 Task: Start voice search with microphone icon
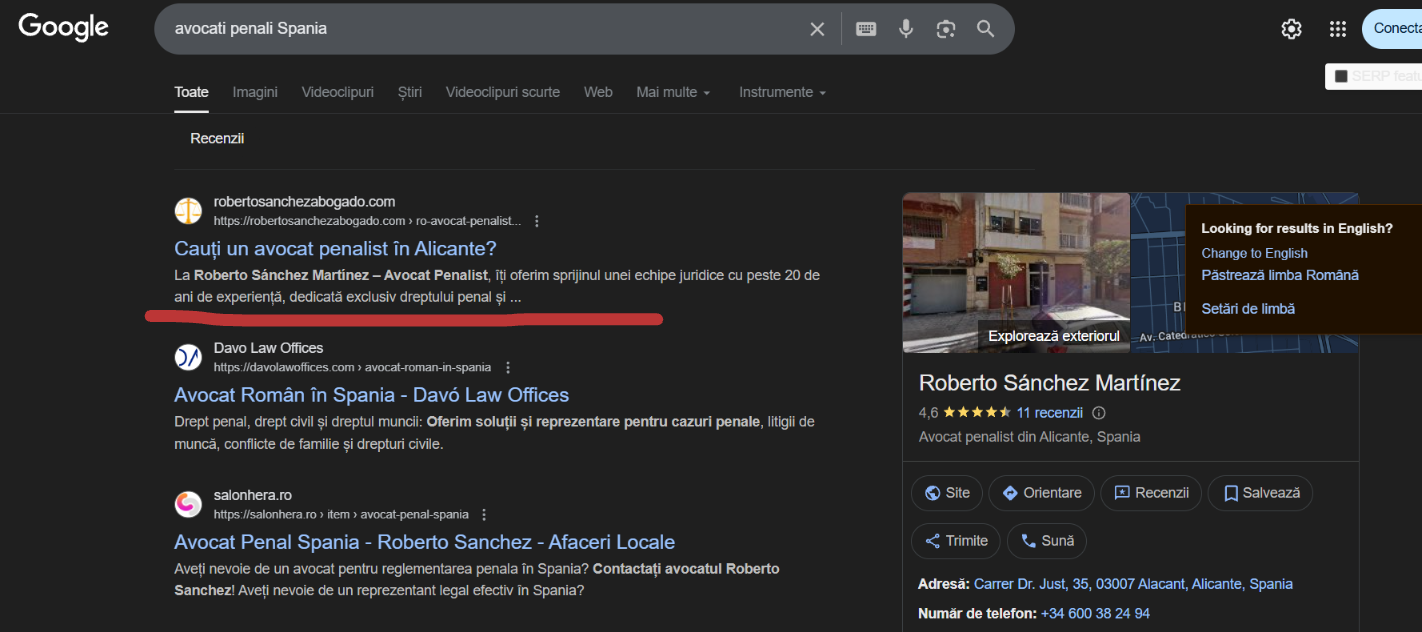coord(906,29)
